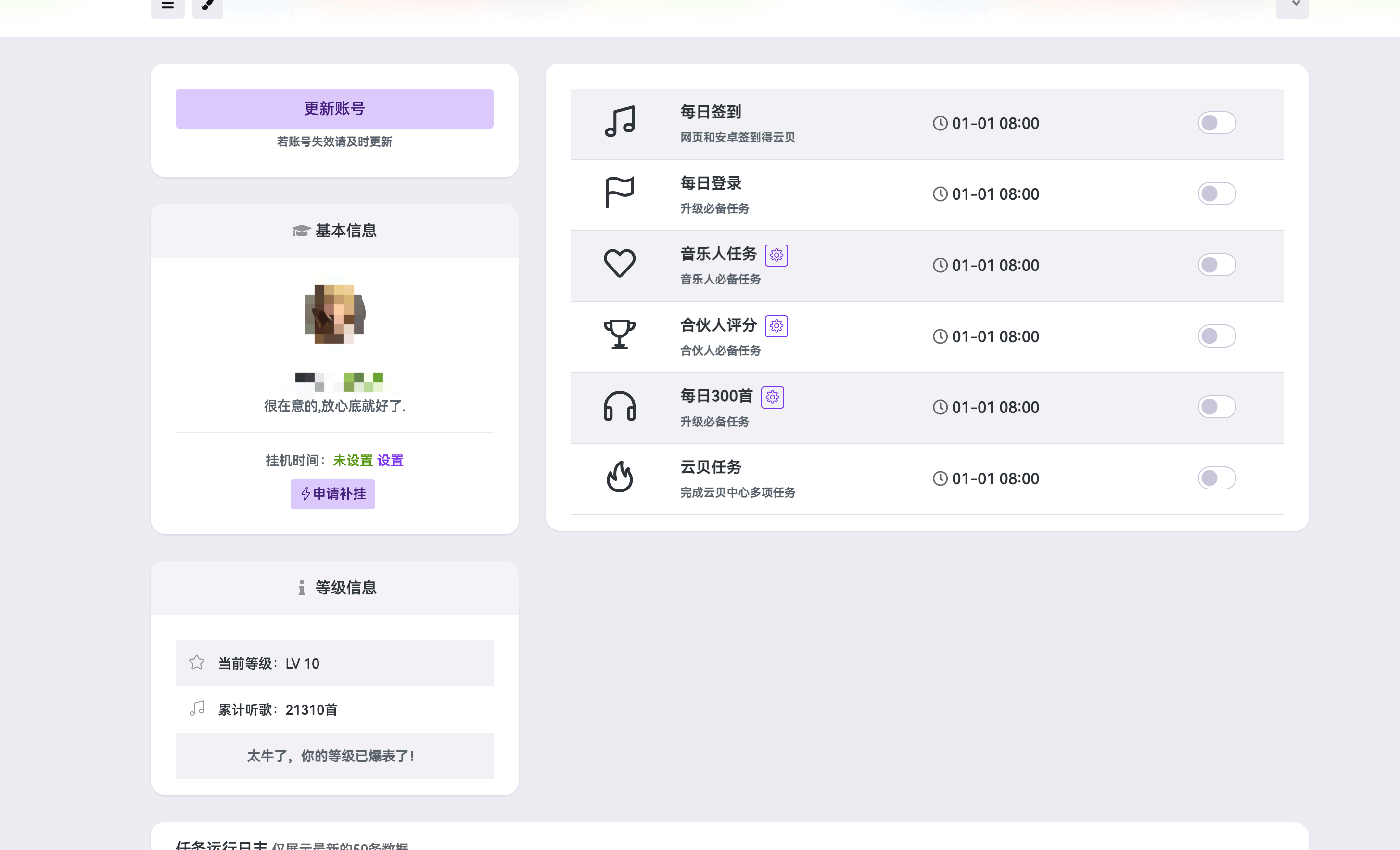1400x850 pixels.
Task: Click the 更新账号 button
Action: 334,109
